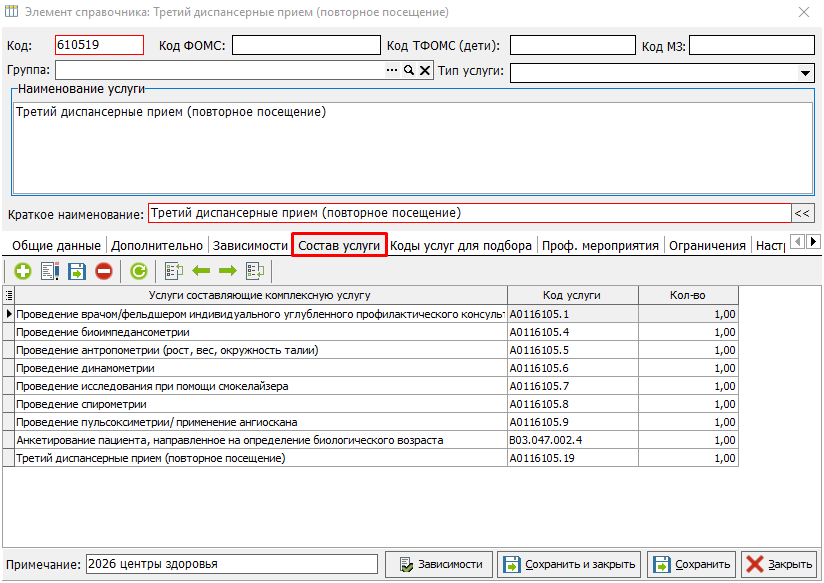The height and width of the screenshot is (583, 824).
Task: Click the Примечание input field
Action: tap(231, 564)
